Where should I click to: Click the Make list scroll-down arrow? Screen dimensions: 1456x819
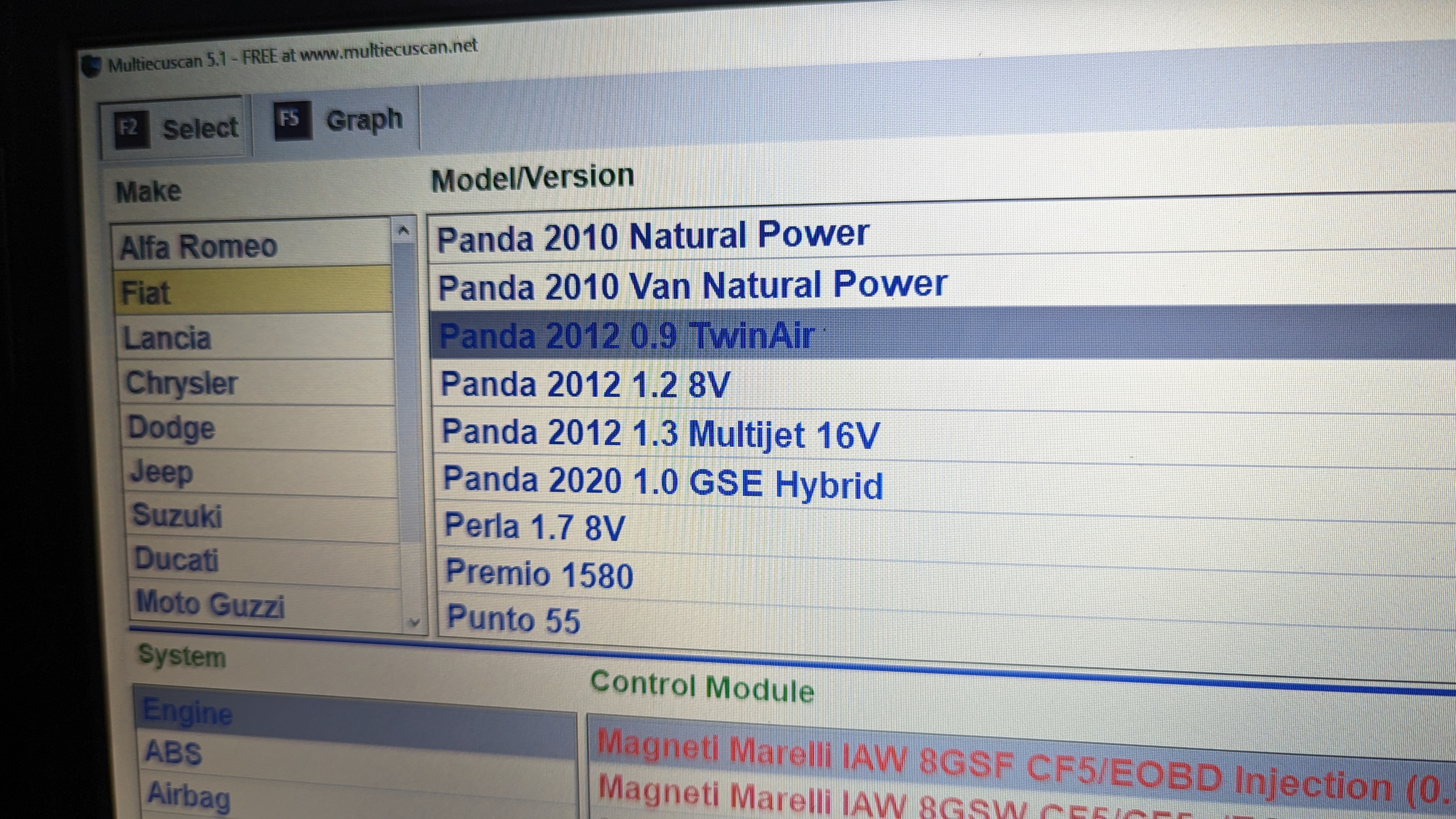coord(414,622)
